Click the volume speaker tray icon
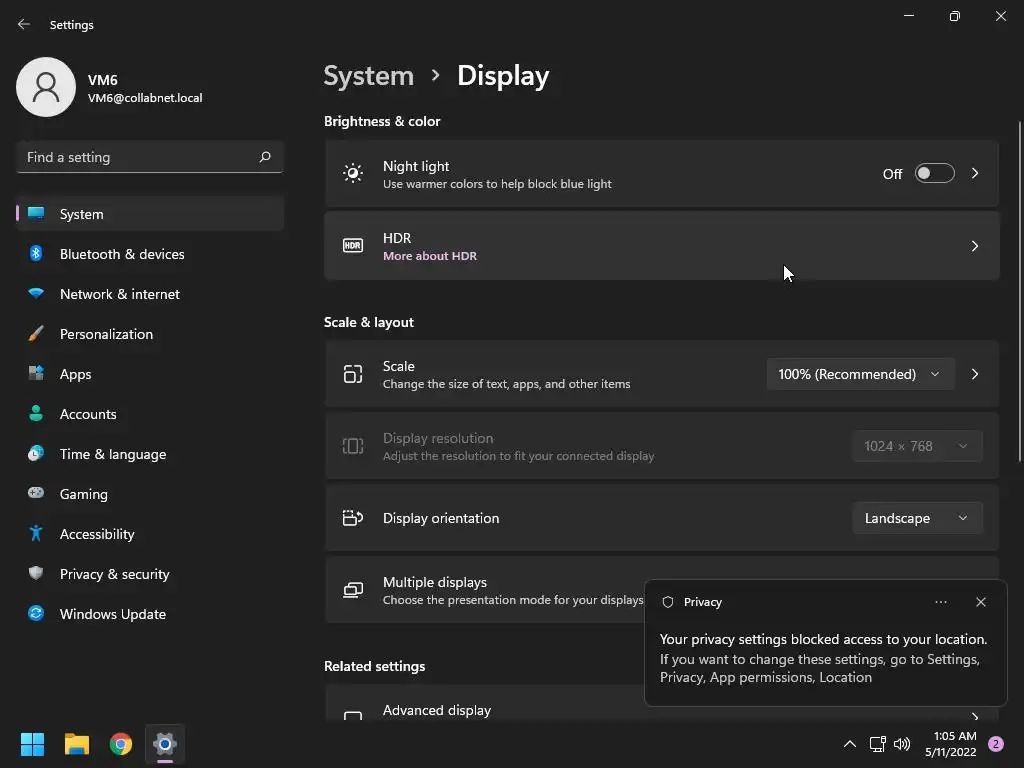This screenshot has height=768, width=1024. click(902, 744)
